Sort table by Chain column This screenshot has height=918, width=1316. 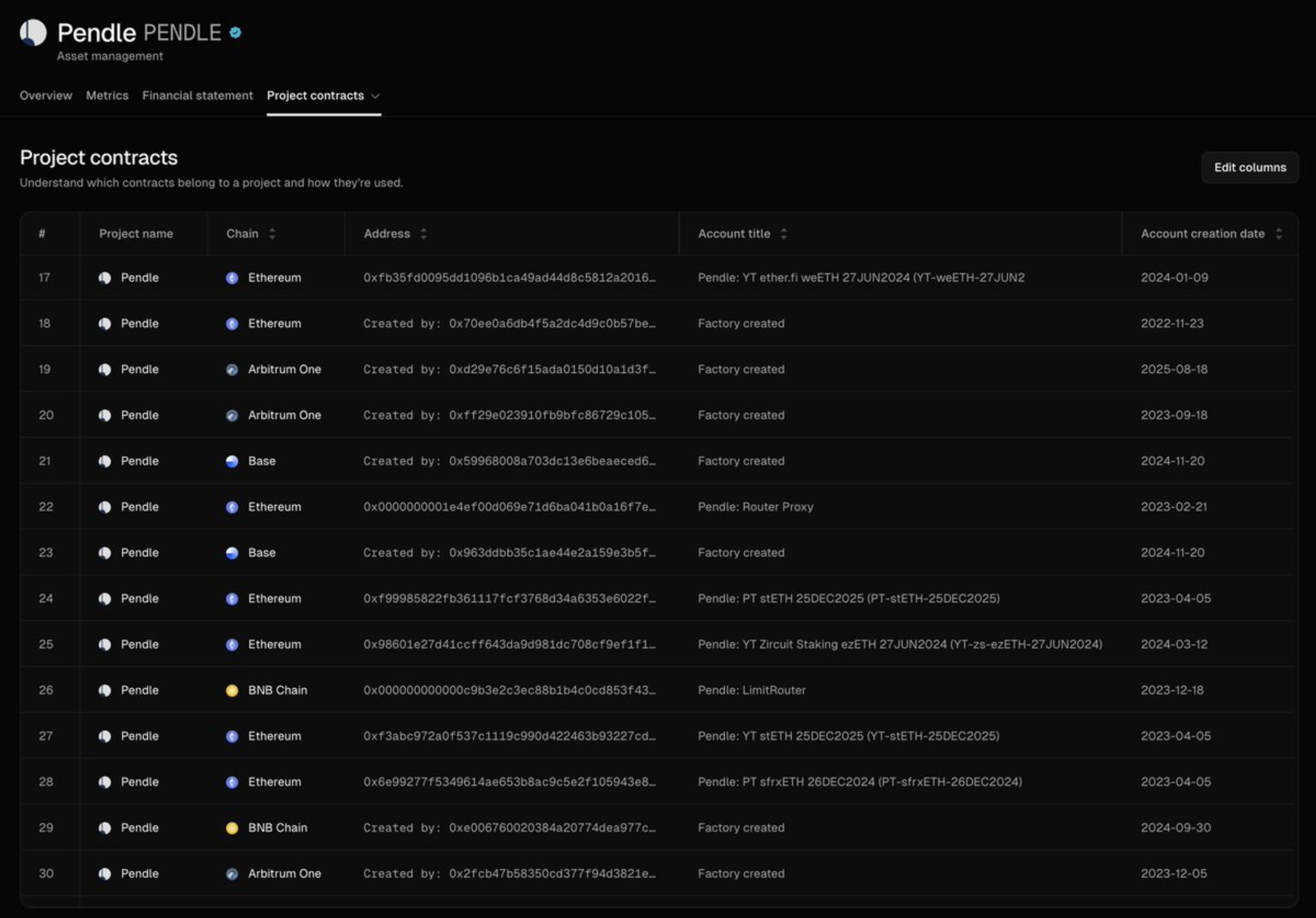(272, 234)
